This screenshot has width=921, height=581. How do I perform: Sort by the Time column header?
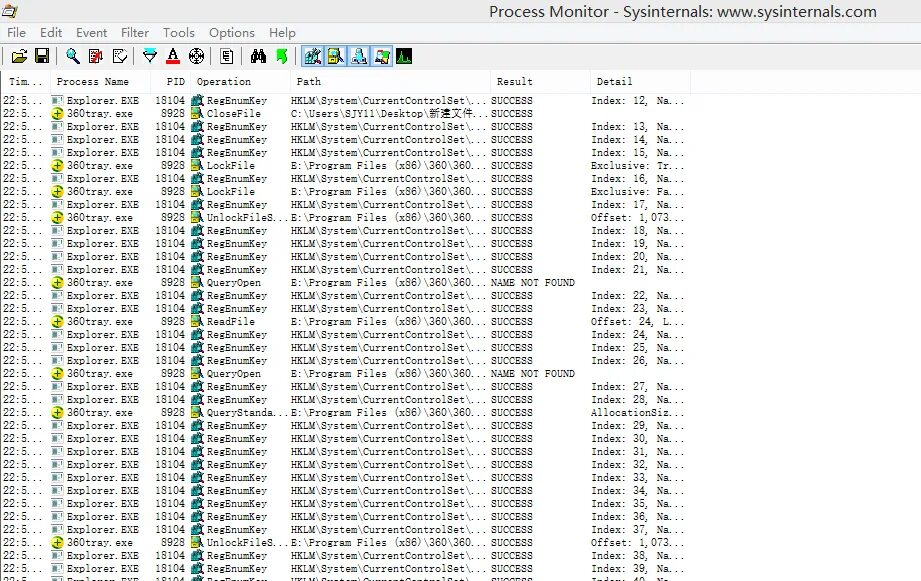click(x=25, y=82)
